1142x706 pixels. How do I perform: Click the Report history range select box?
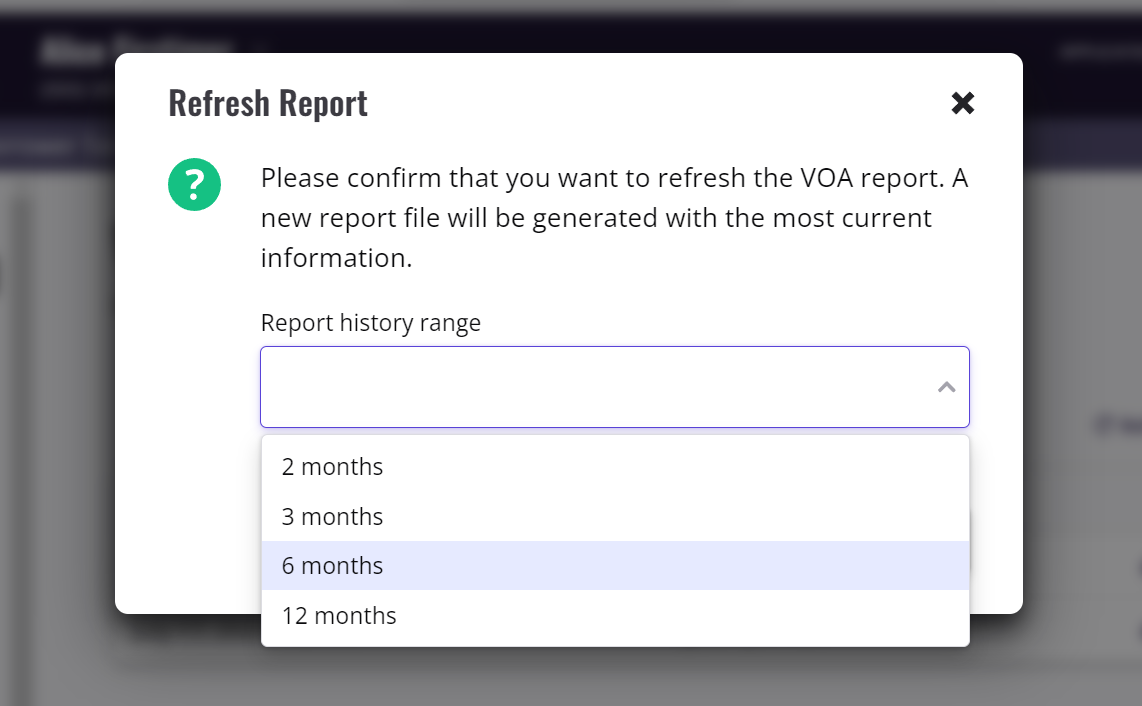(600, 387)
